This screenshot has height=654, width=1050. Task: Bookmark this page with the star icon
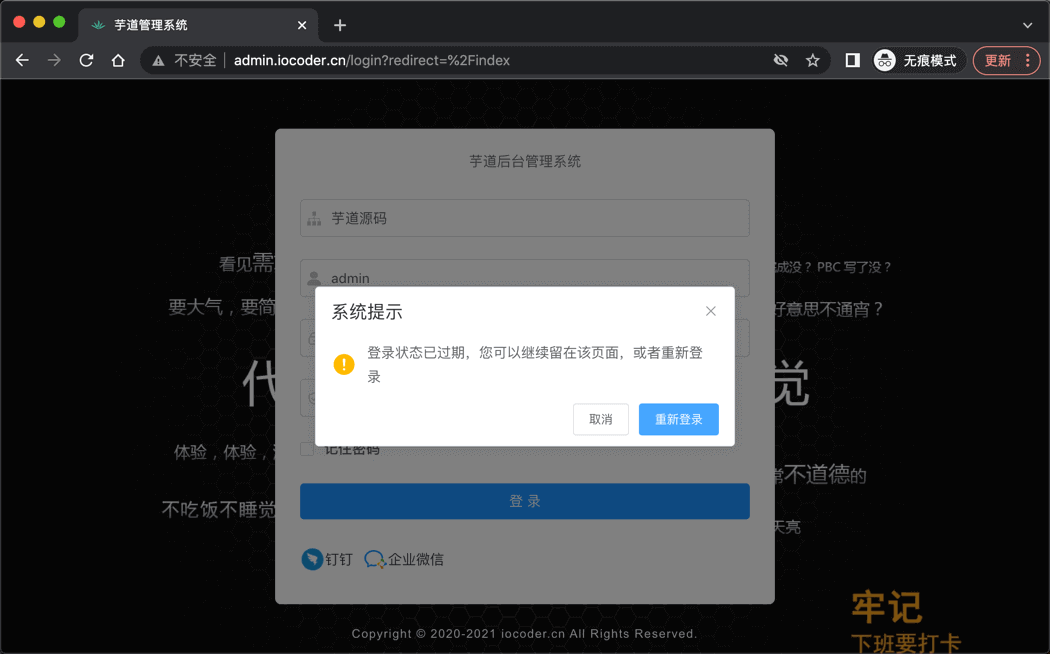click(813, 60)
